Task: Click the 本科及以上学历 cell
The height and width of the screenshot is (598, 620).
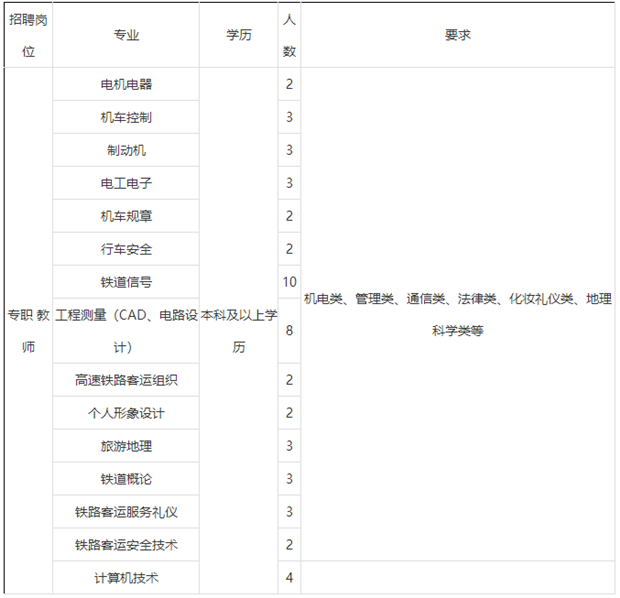Action: pyautogui.click(x=239, y=331)
